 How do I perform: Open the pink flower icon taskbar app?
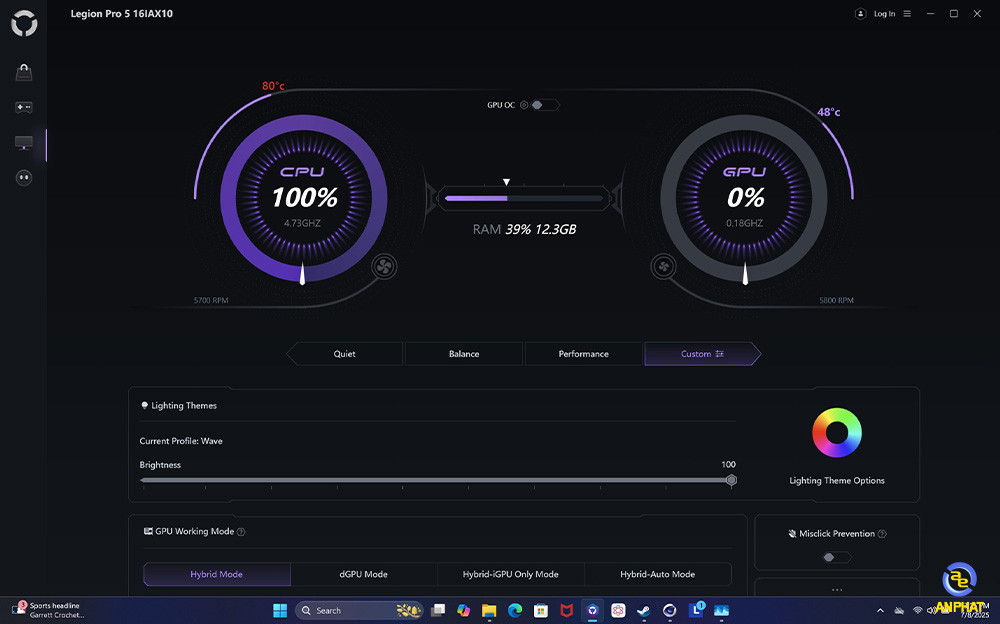[x=618, y=611]
